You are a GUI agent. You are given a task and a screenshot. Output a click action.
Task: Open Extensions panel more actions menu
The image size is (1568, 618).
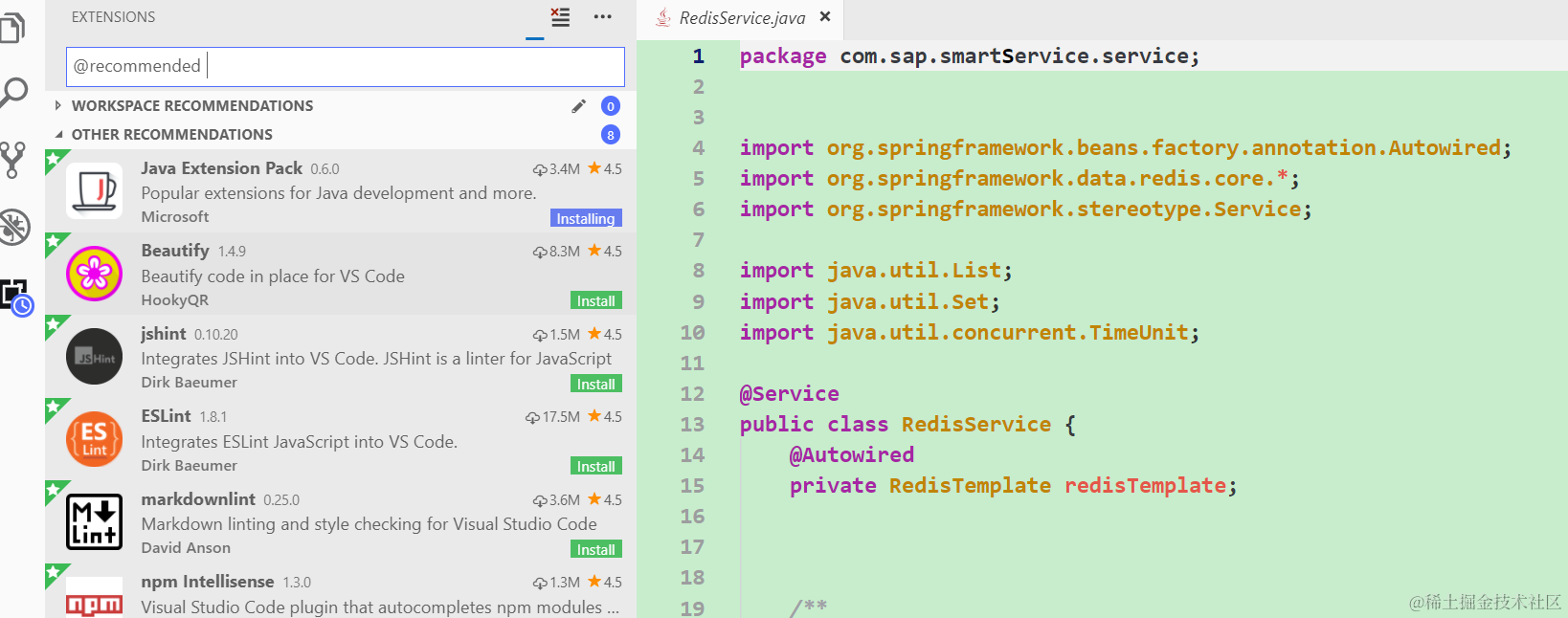click(602, 16)
